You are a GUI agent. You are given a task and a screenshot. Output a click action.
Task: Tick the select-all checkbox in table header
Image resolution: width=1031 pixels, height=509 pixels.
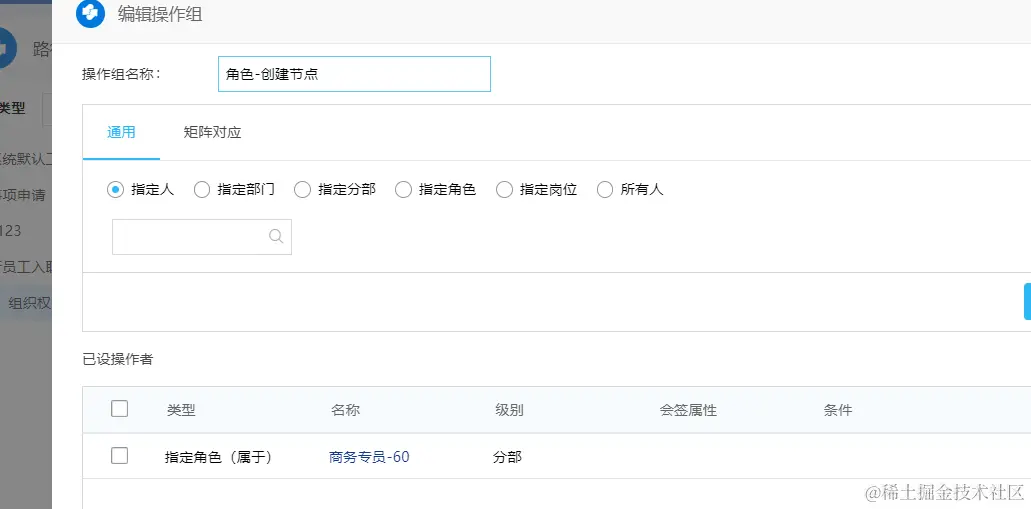click(x=120, y=409)
